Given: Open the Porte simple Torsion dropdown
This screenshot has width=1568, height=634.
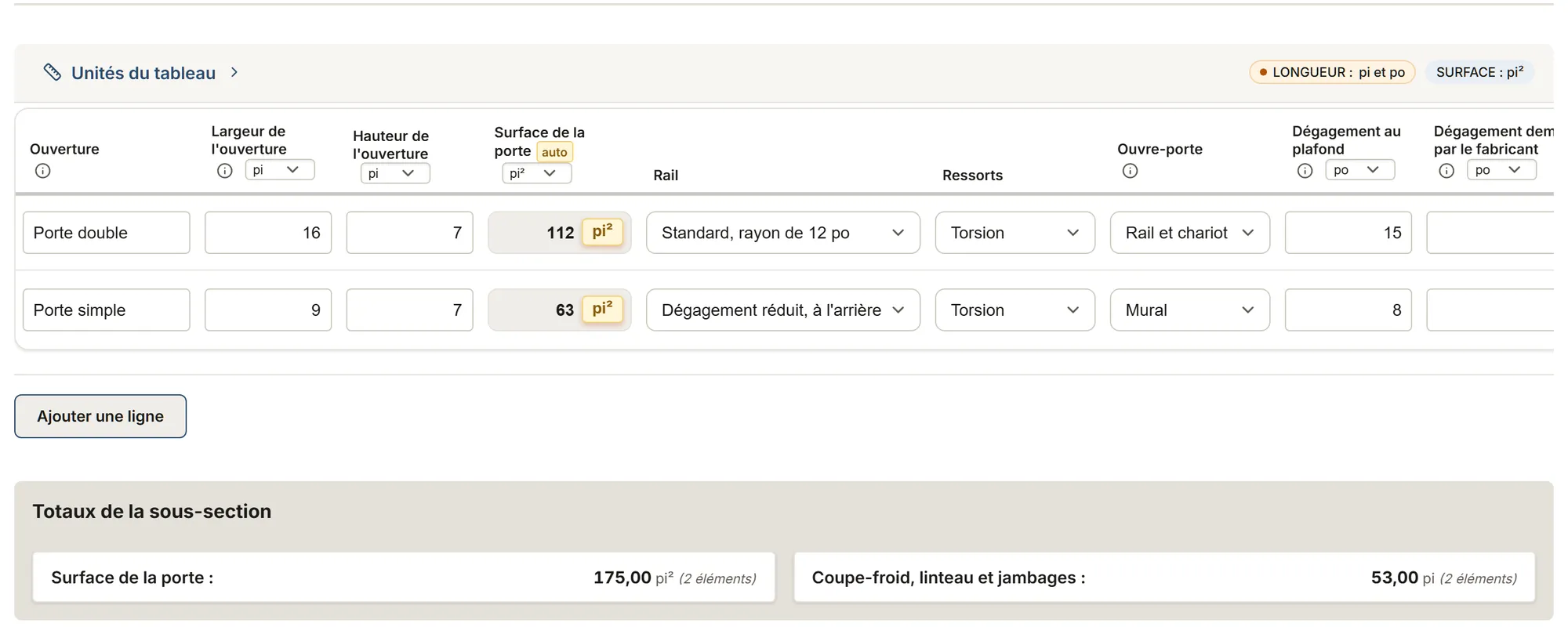Looking at the screenshot, I should pos(1015,310).
